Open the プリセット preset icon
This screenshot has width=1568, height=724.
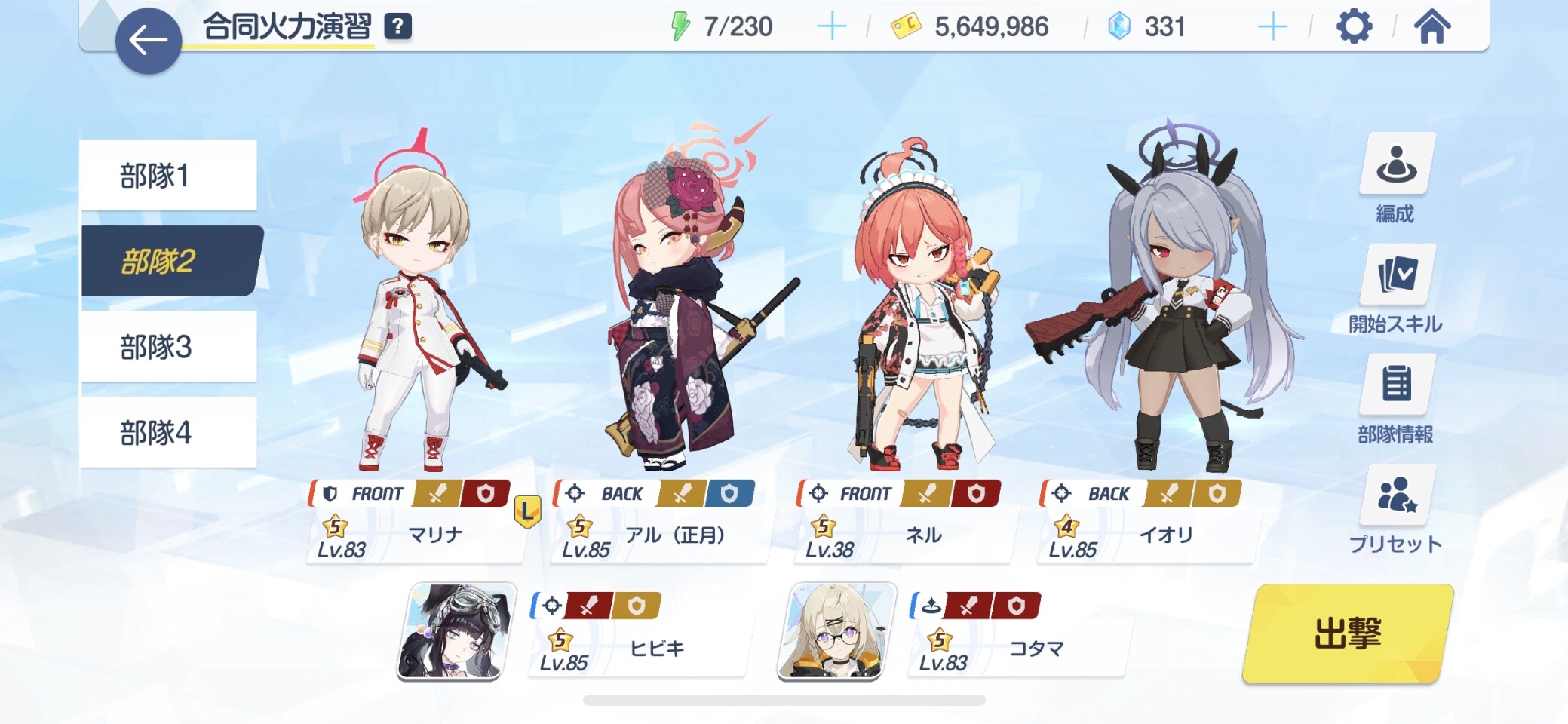[x=1396, y=495]
